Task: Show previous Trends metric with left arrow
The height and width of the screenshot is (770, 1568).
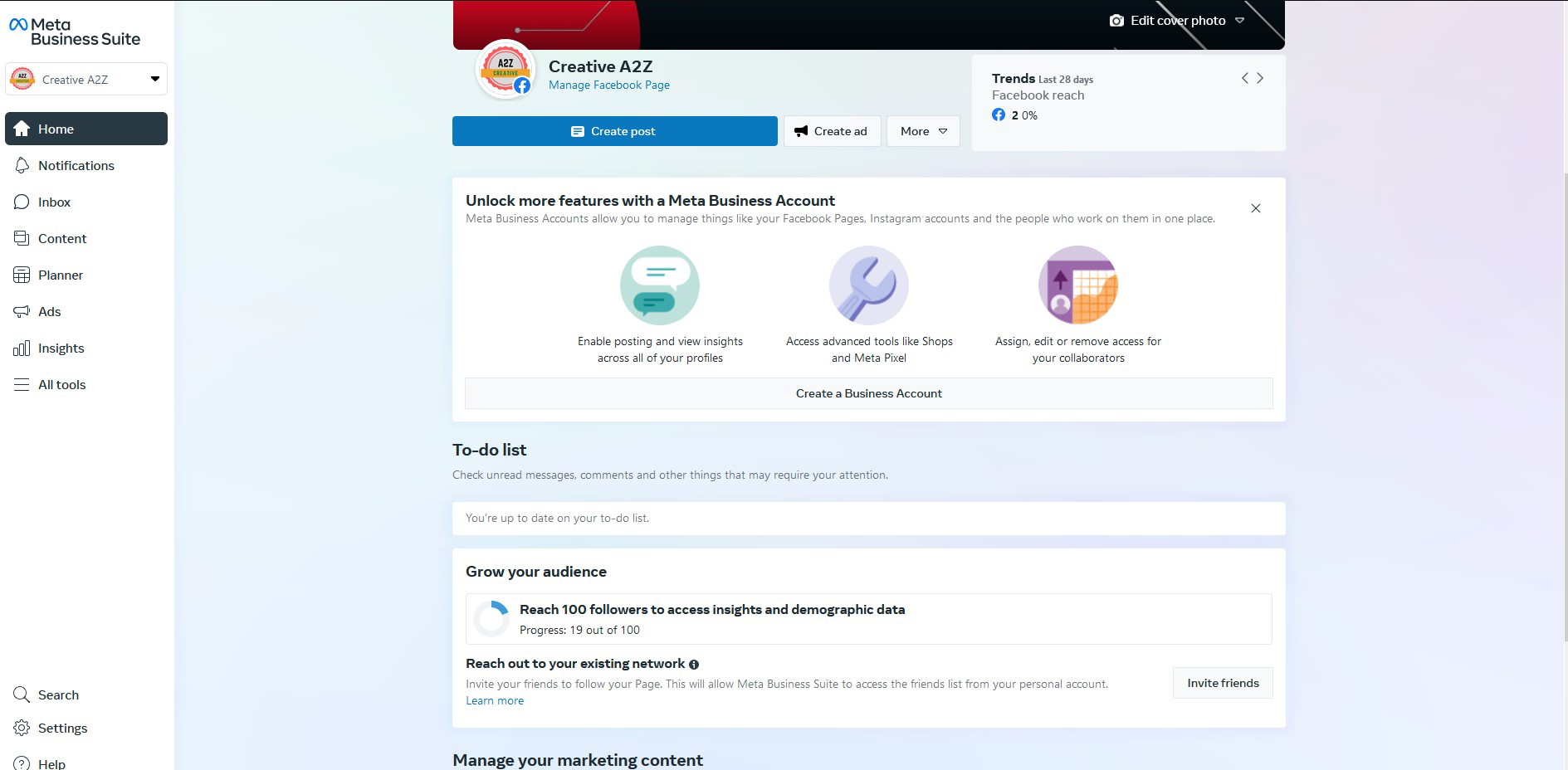Action: point(1244,78)
